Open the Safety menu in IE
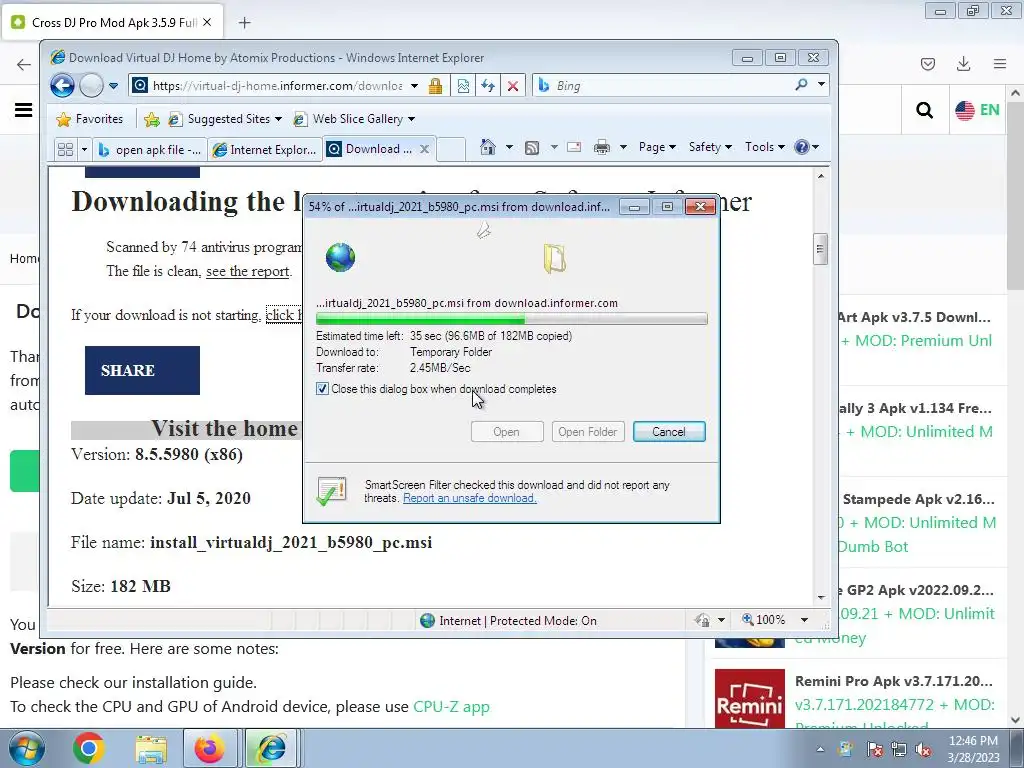The width and height of the screenshot is (1024, 768). click(x=711, y=147)
